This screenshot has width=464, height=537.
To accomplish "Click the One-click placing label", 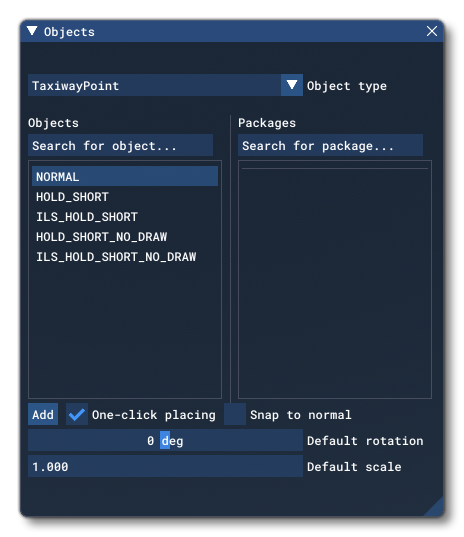I will point(153,415).
